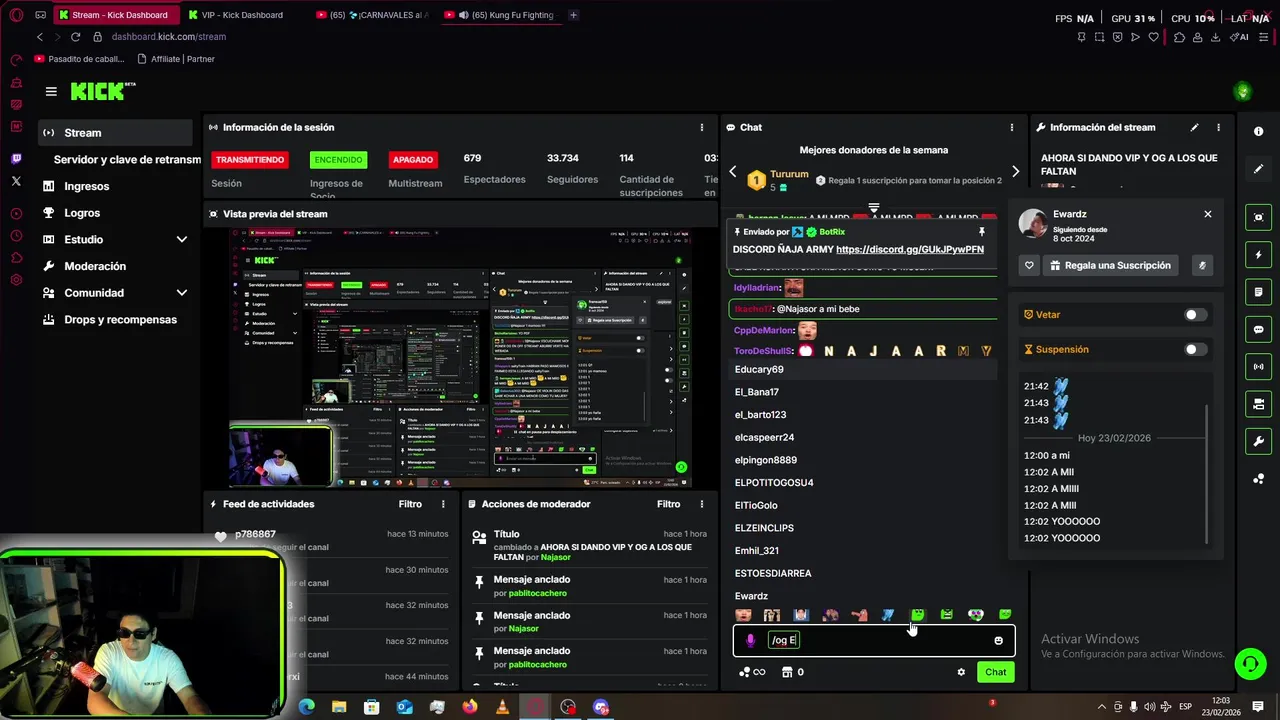
Task: Toggle the Vetar ban switch
Action: [x=1196, y=315]
